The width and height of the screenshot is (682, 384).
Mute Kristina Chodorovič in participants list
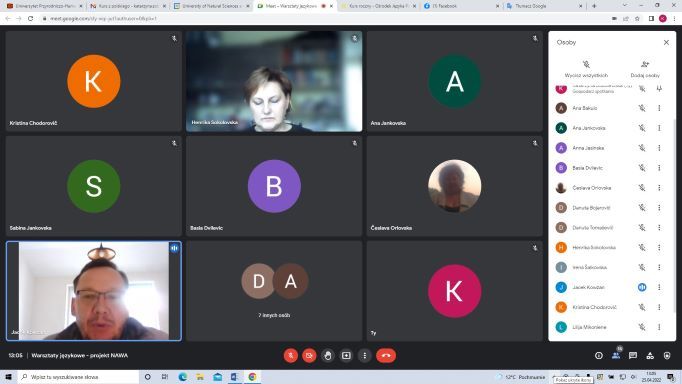(642, 307)
